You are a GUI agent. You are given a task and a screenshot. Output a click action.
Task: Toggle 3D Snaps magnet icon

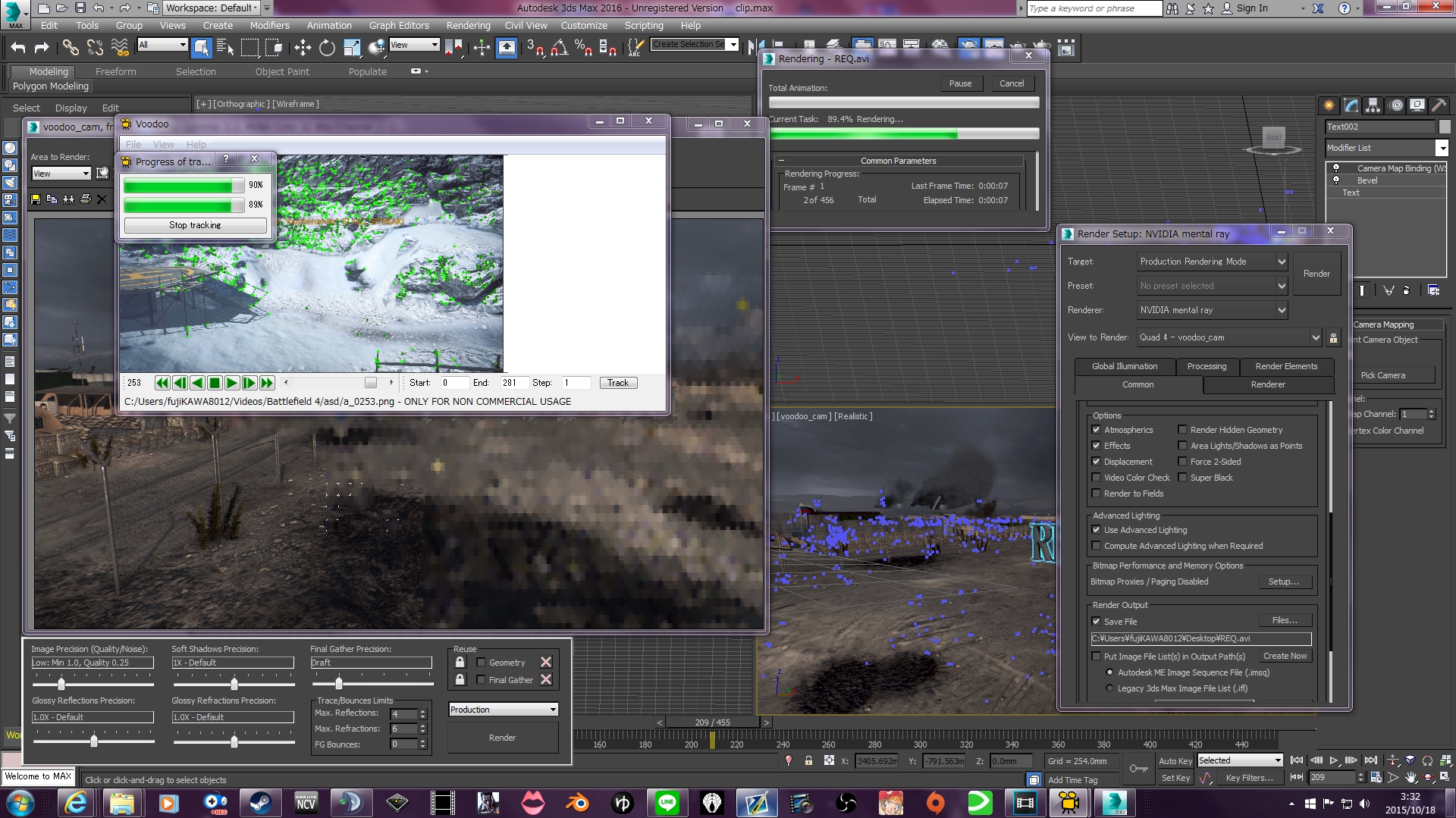coord(535,48)
